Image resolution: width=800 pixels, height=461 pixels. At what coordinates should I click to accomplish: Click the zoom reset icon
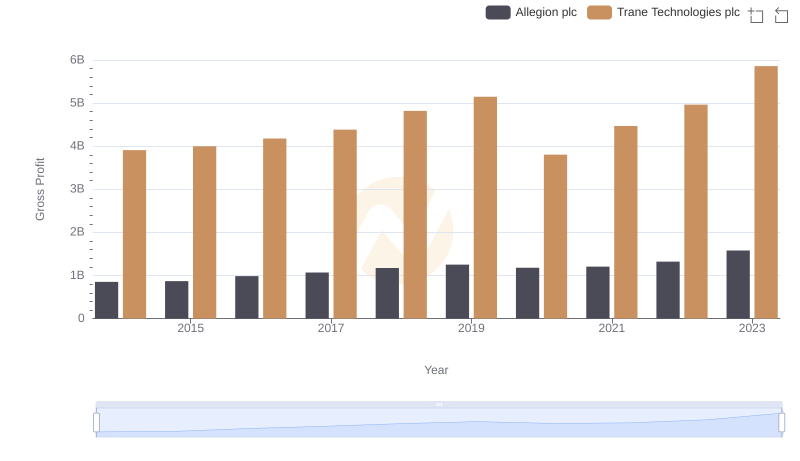[782, 14]
